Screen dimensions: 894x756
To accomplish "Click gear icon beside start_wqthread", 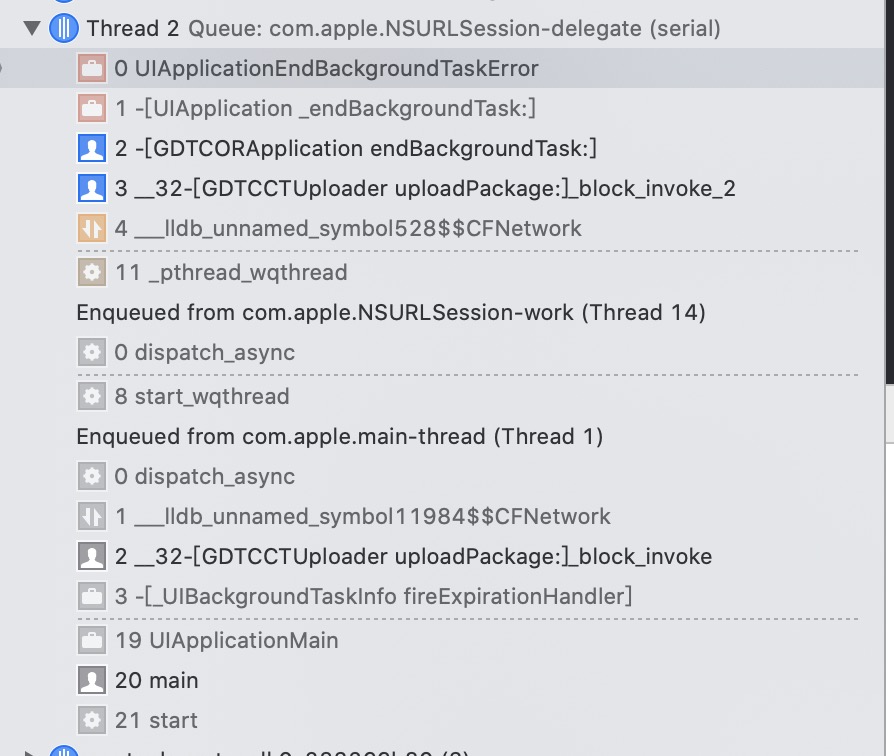I will point(92,396).
